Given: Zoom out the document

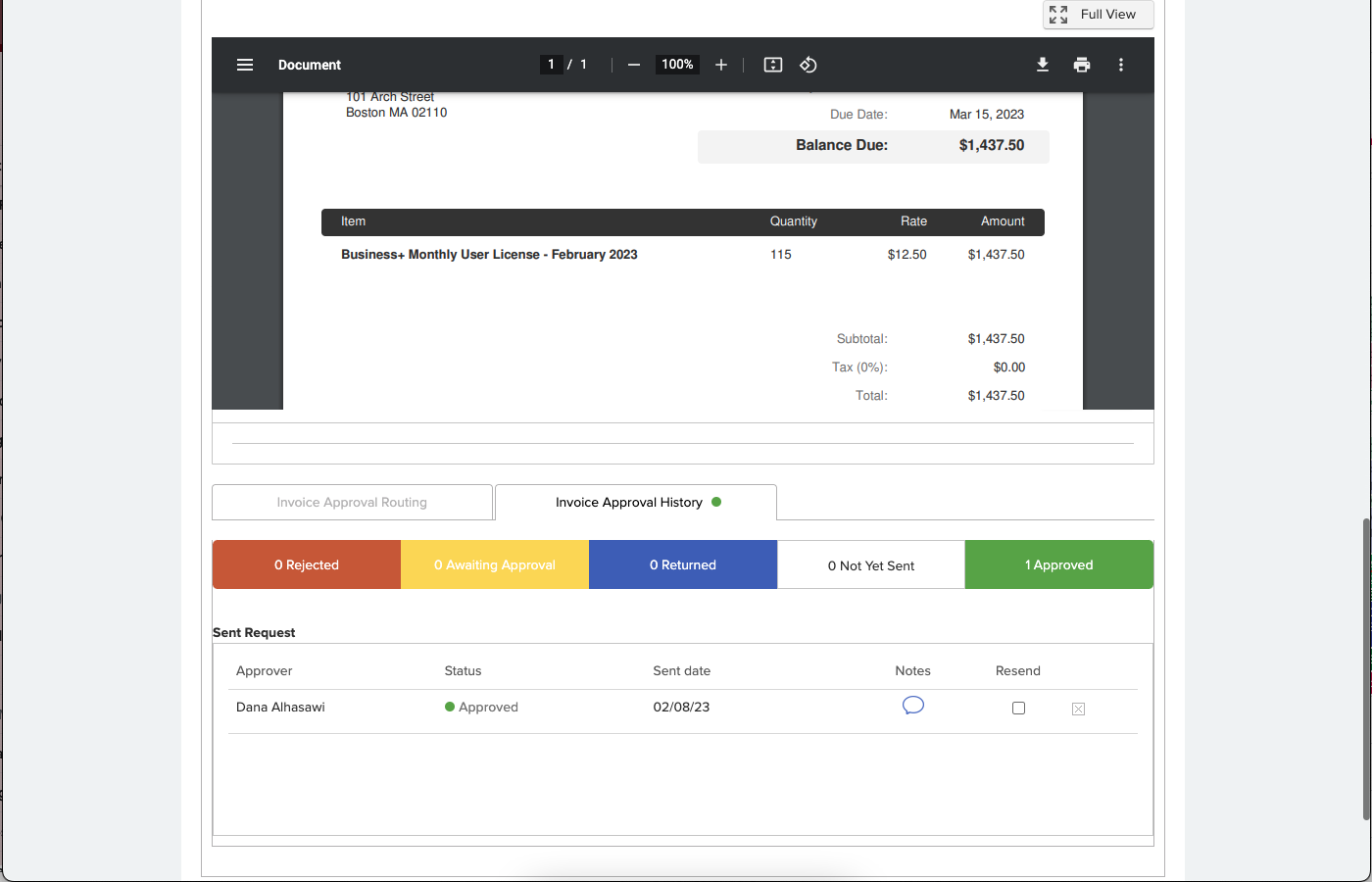Looking at the screenshot, I should pos(634,65).
